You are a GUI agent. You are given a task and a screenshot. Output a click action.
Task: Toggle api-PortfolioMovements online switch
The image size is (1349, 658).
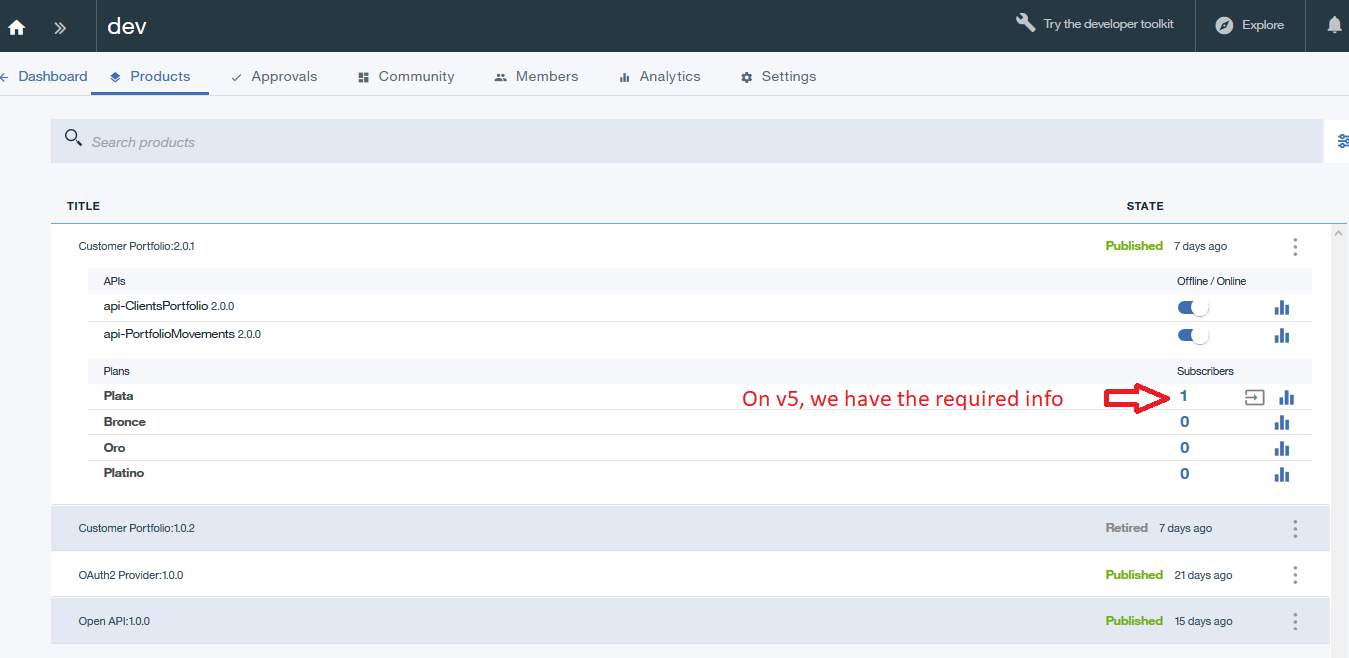(1193, 336)
